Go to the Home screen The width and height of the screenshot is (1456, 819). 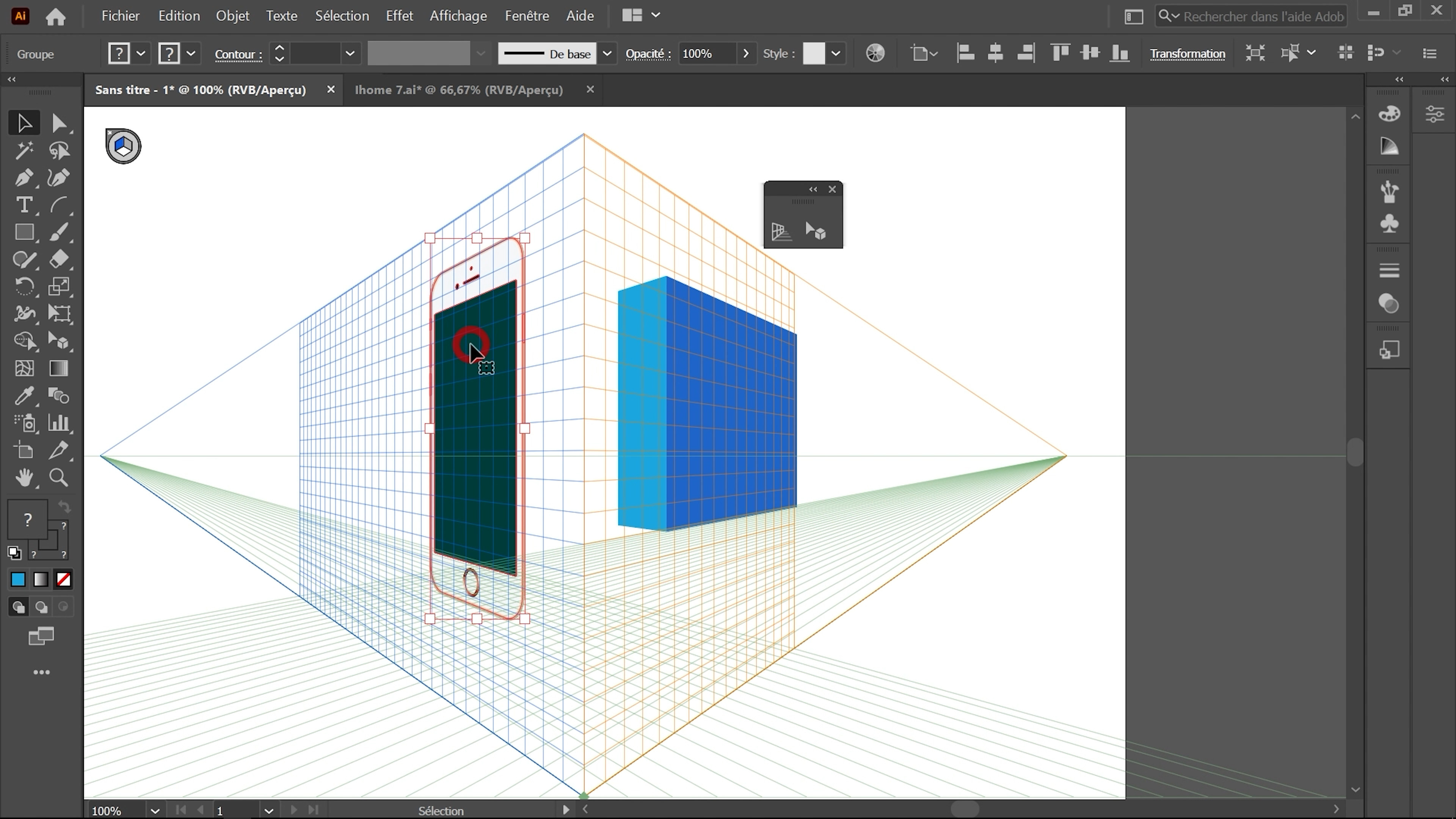tap(55, 16)
